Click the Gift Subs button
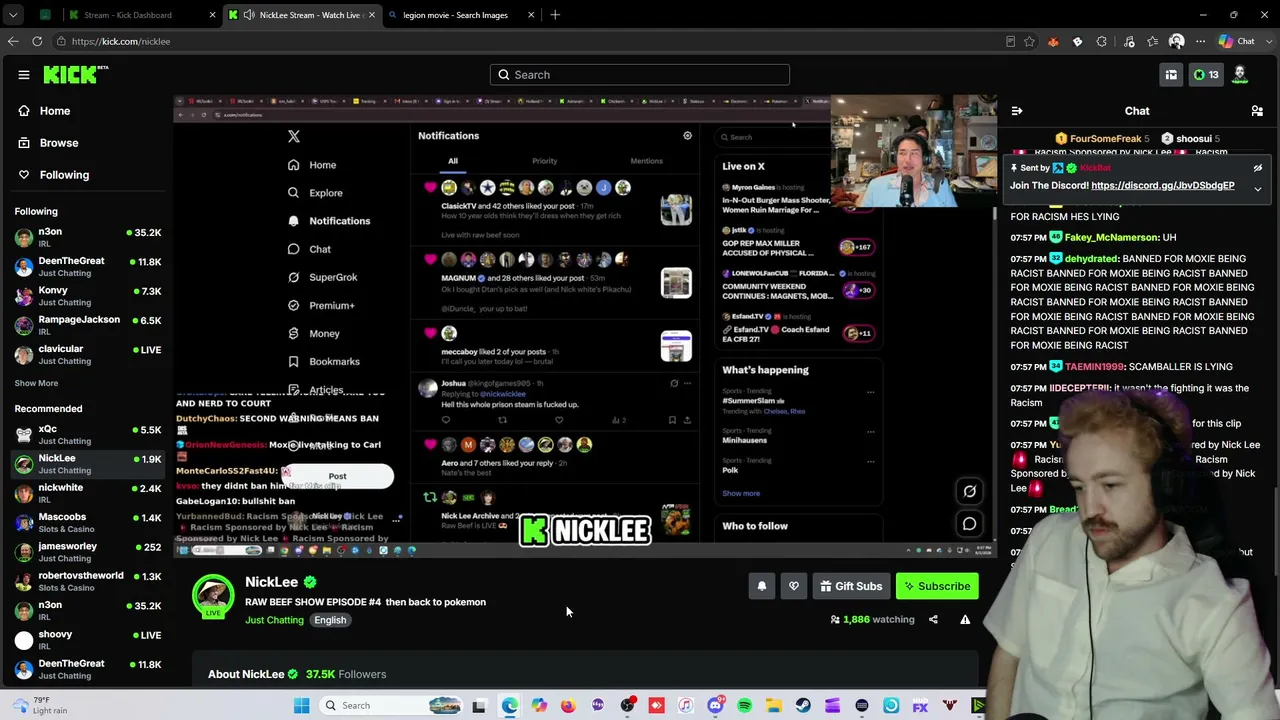 [x=851, y=586]
